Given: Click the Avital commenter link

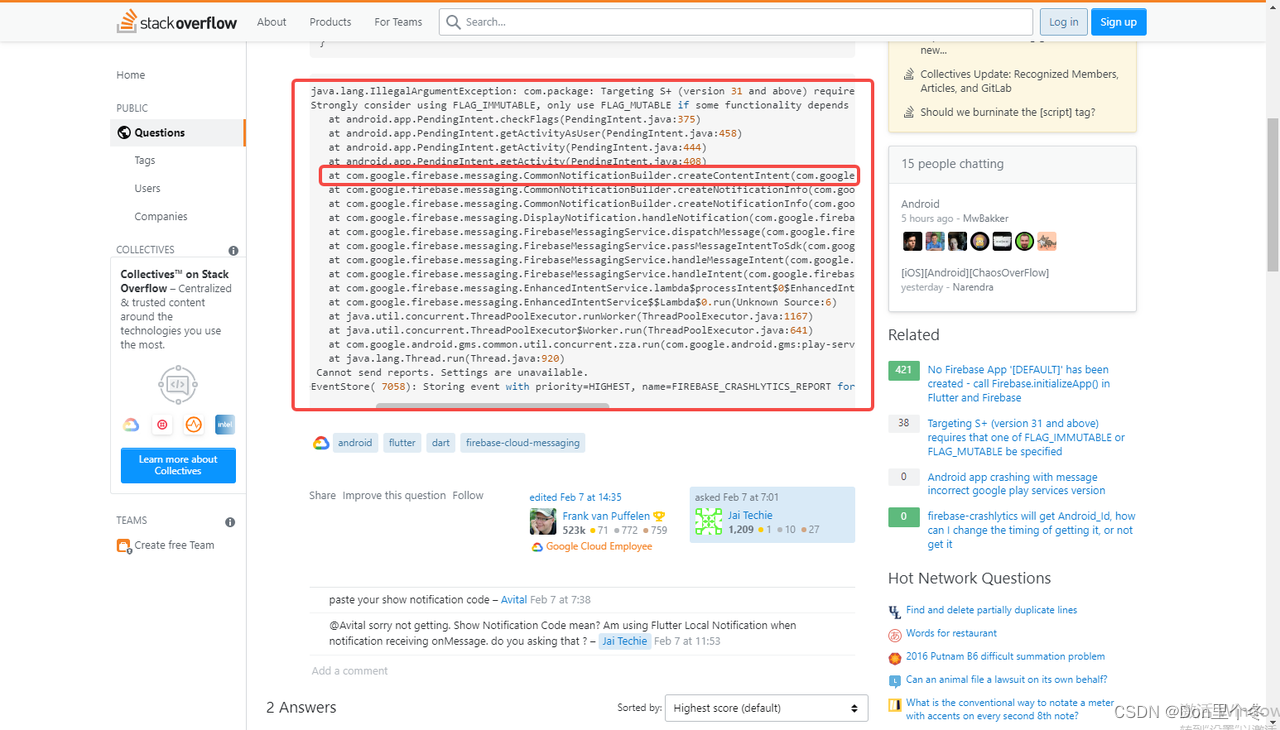Looking at the screenshot, I should tap(514, 600).
